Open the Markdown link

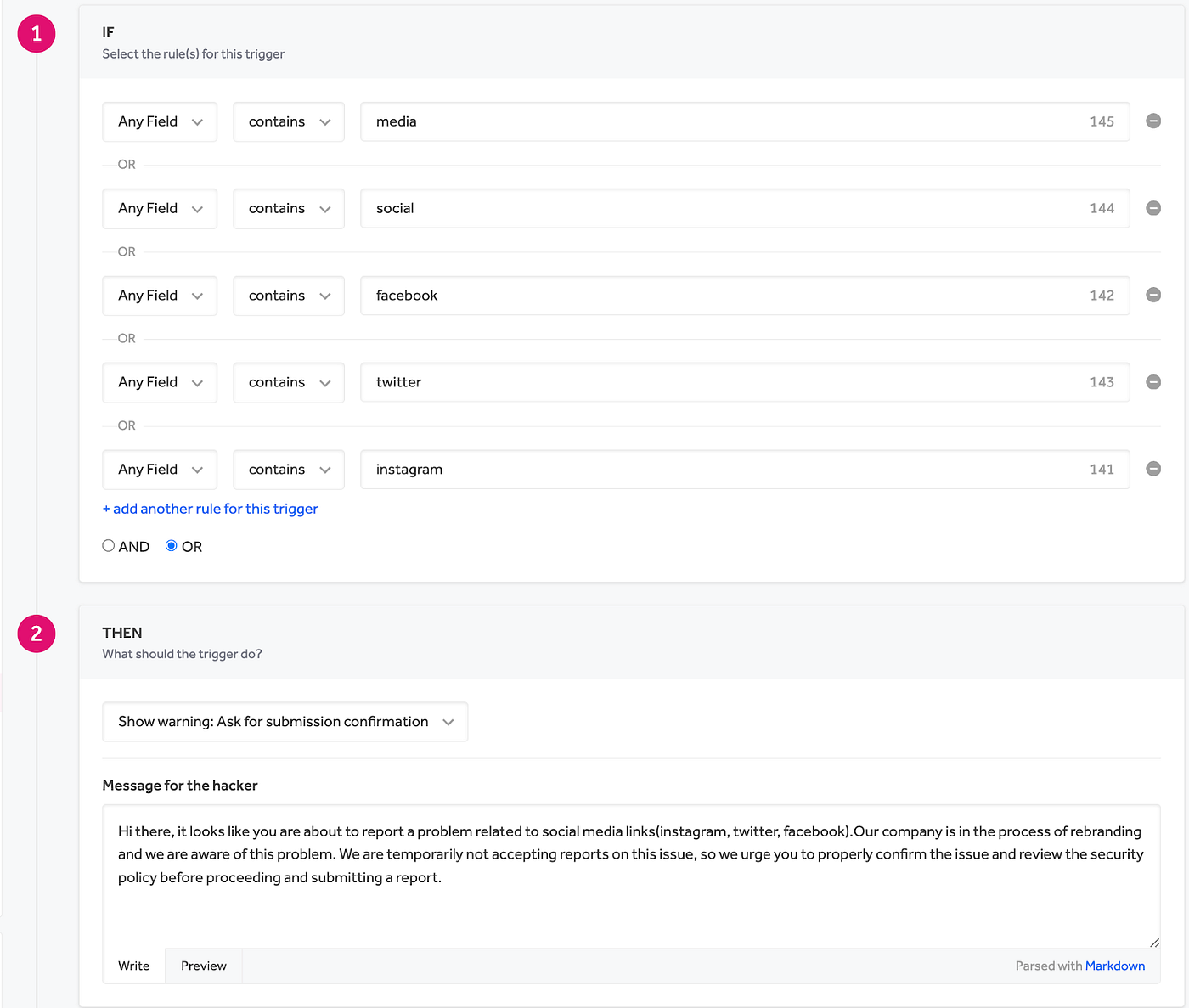point(1114,966)
